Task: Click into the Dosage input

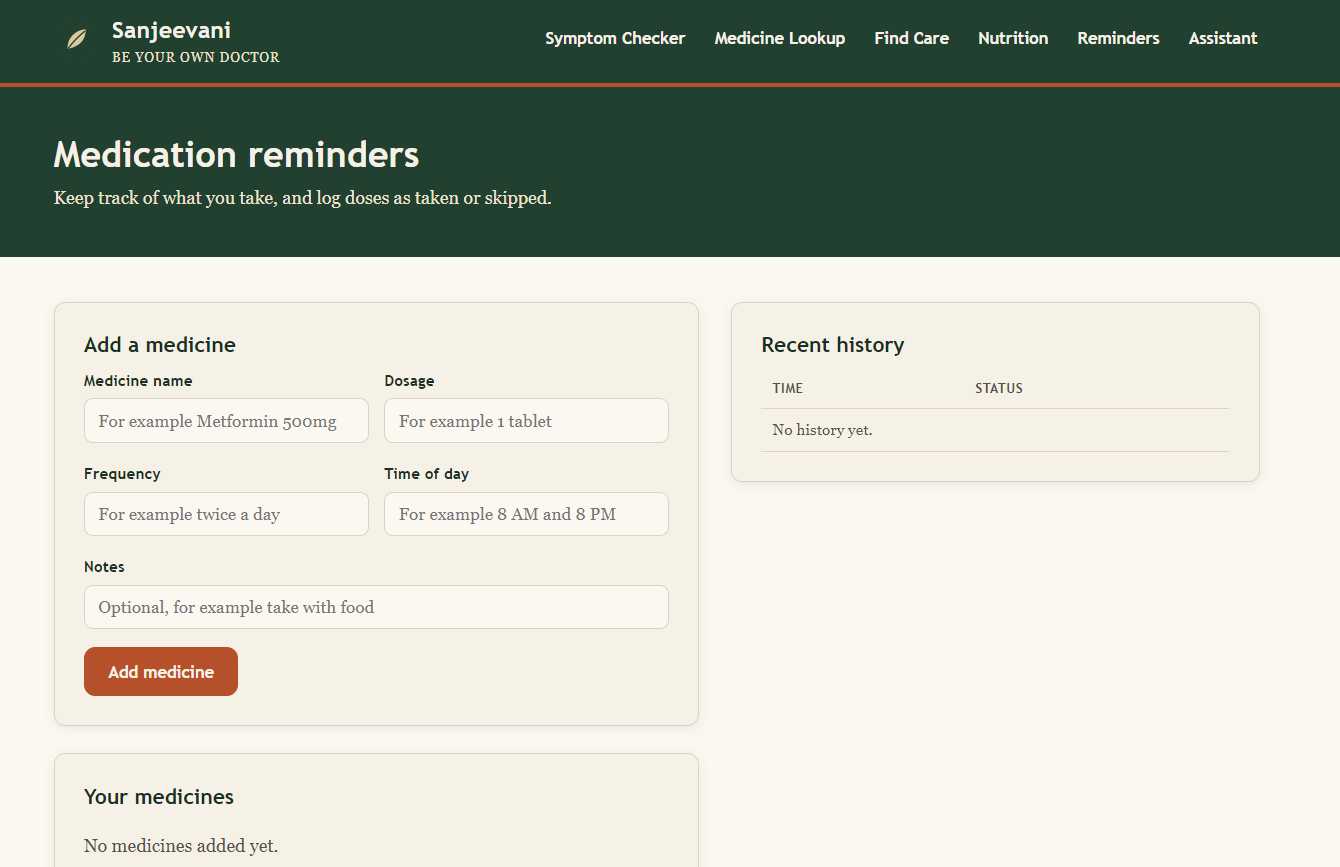Action: (x=526, y=421)
